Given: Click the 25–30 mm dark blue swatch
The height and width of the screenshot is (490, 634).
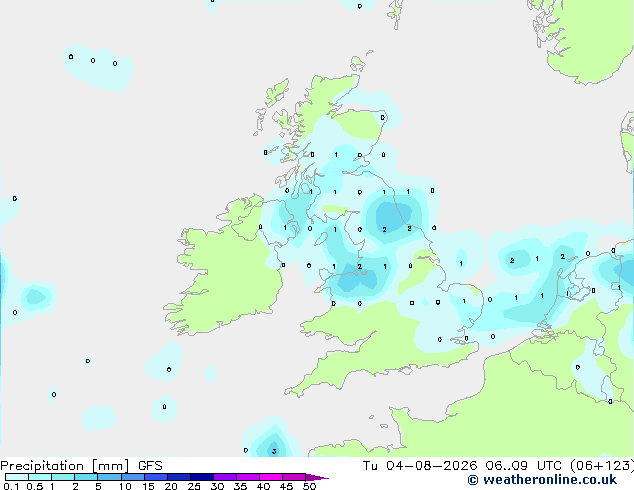Looking at the screenshot, I should [201, 477].
